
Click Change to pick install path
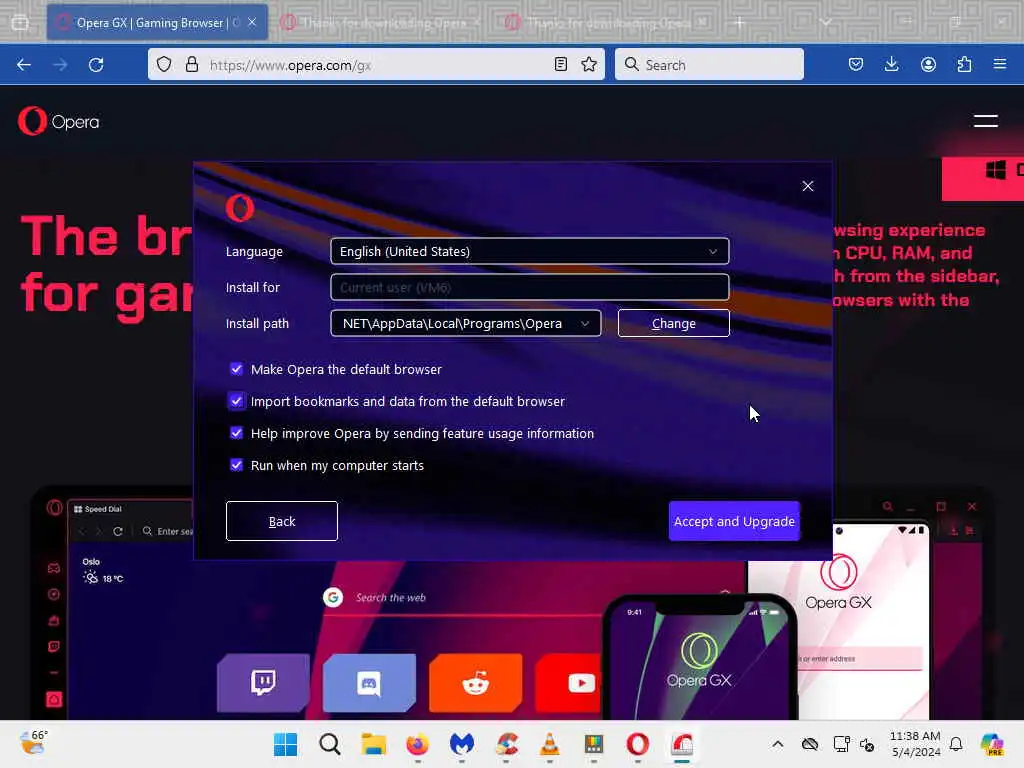(x=673, y=323)
